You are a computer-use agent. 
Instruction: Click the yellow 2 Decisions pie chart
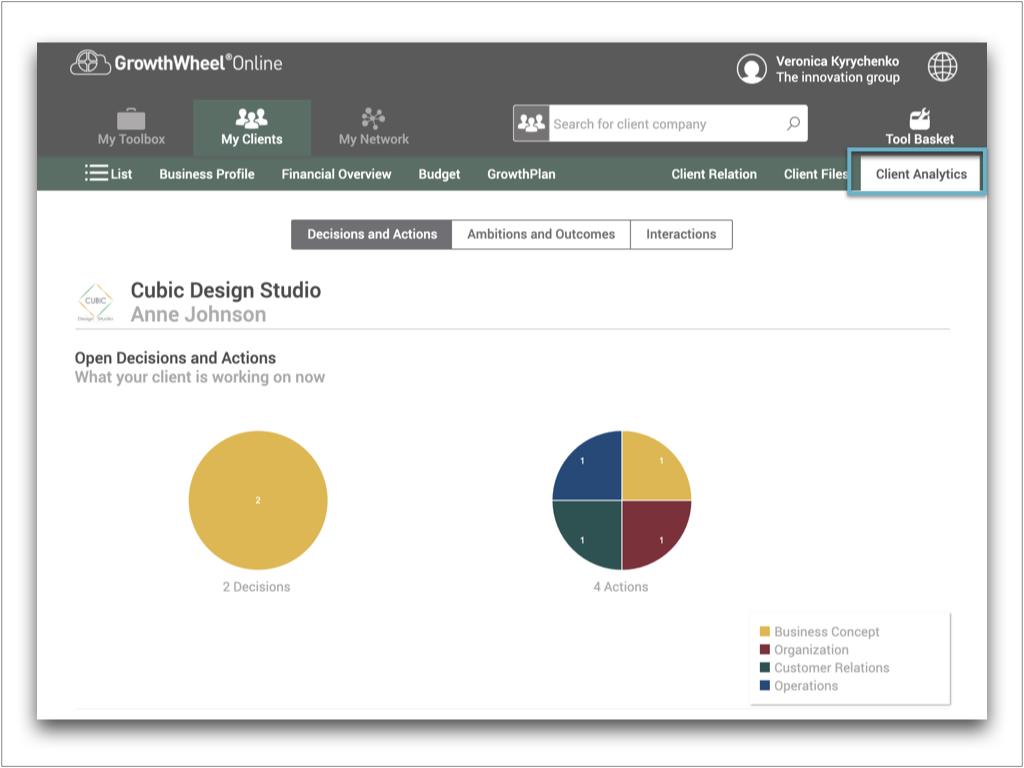pyautogui.click(x=258, y=500)
